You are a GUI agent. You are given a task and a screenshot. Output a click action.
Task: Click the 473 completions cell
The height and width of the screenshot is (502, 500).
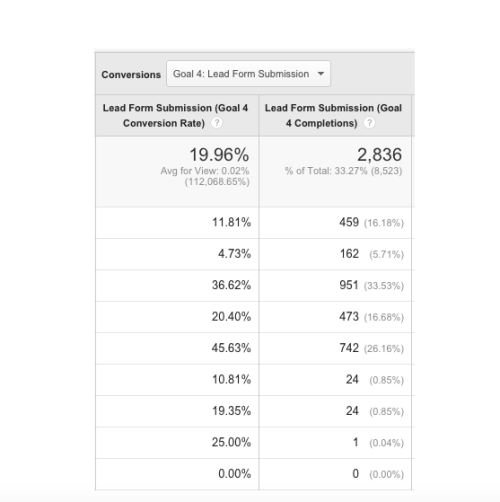click(349, 316)
